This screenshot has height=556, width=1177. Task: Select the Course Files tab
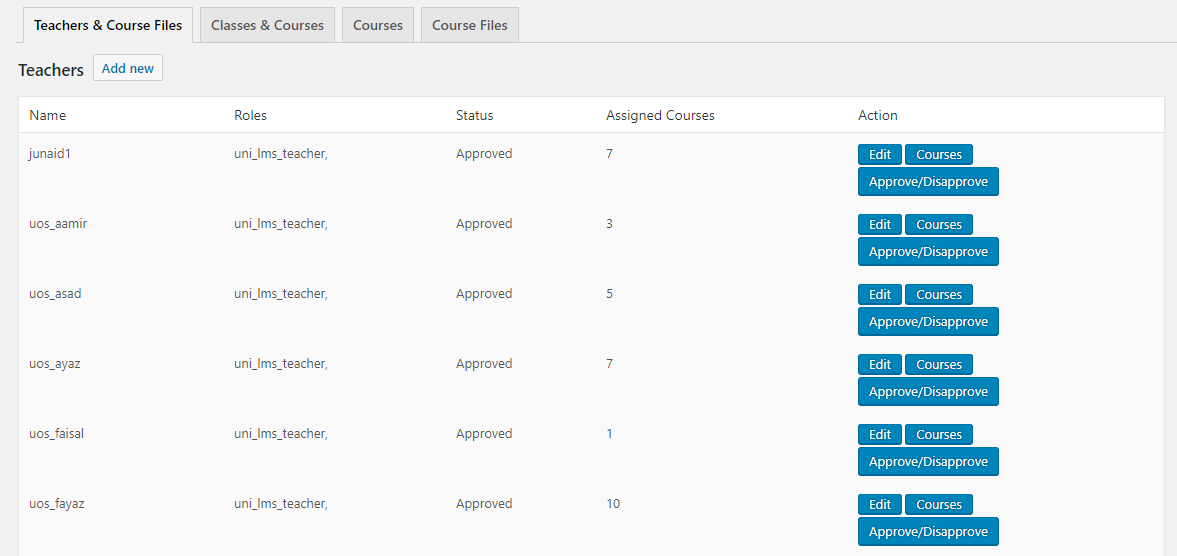pyautogui.click(x=469, y=25)
